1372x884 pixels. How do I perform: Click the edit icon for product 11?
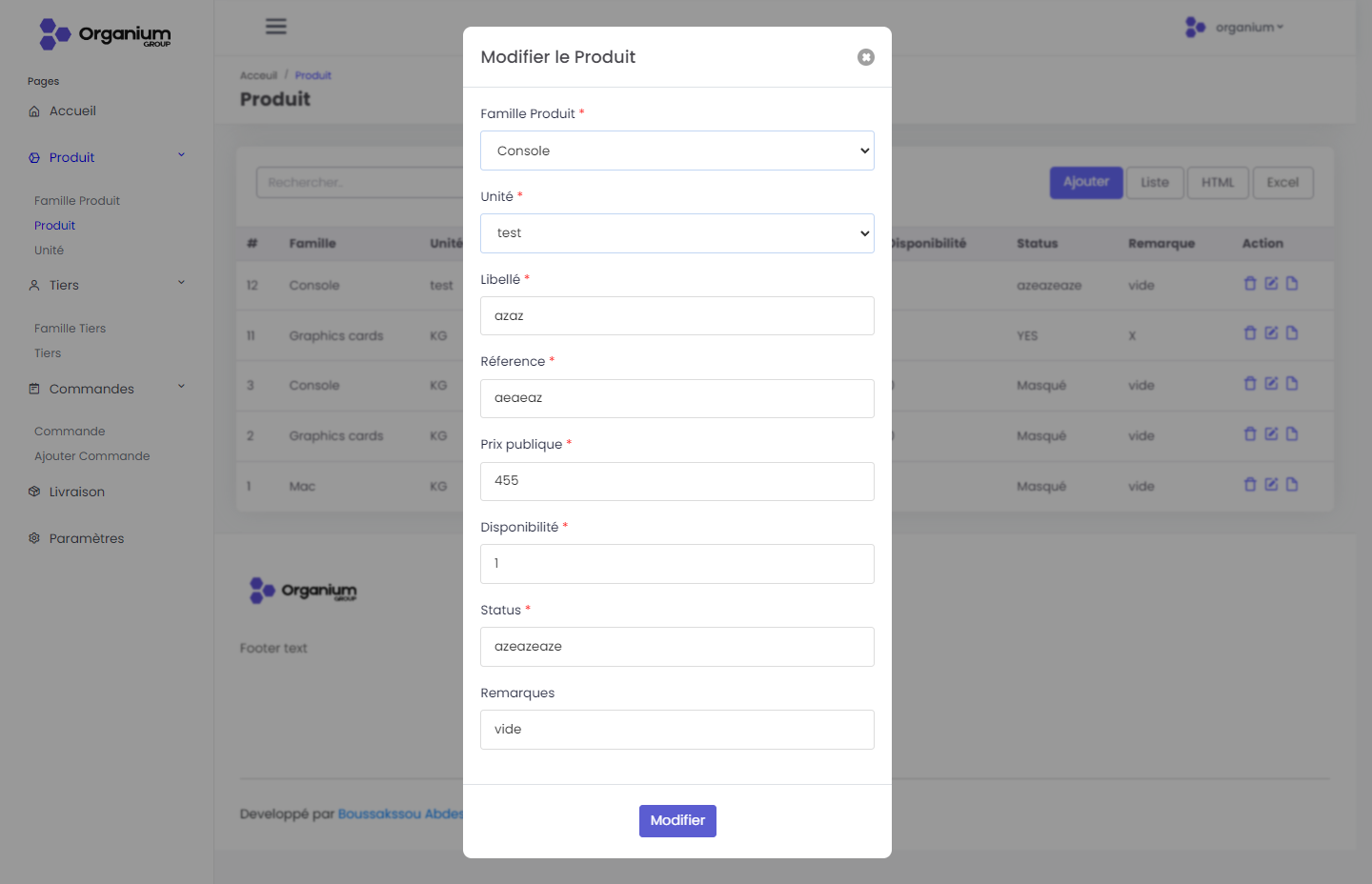1271,333
